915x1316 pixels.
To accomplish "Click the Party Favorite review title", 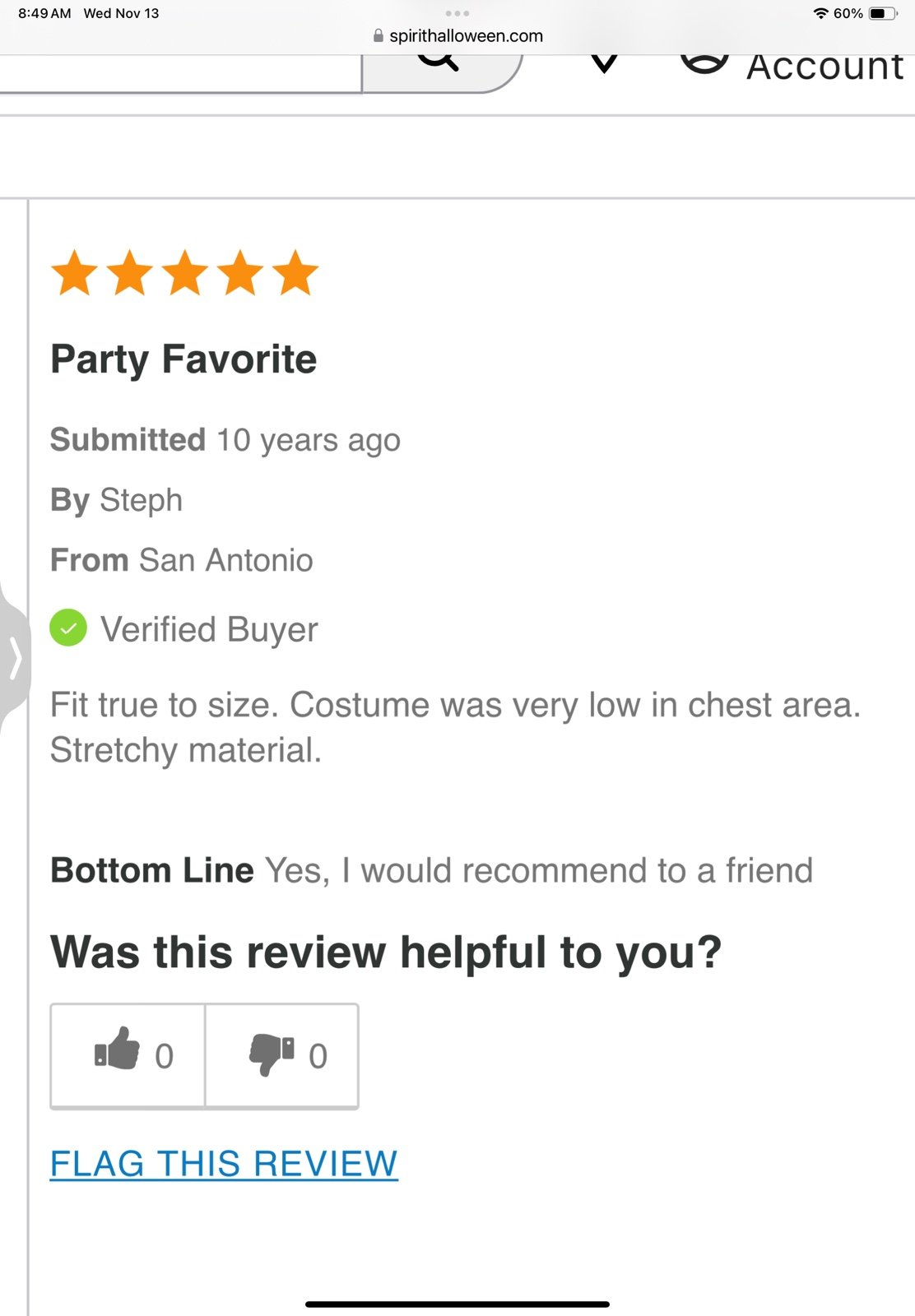I will pos(183,359).
